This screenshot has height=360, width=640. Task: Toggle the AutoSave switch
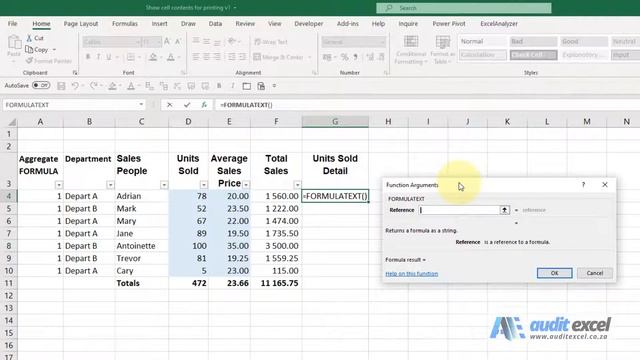click(41, 85)
